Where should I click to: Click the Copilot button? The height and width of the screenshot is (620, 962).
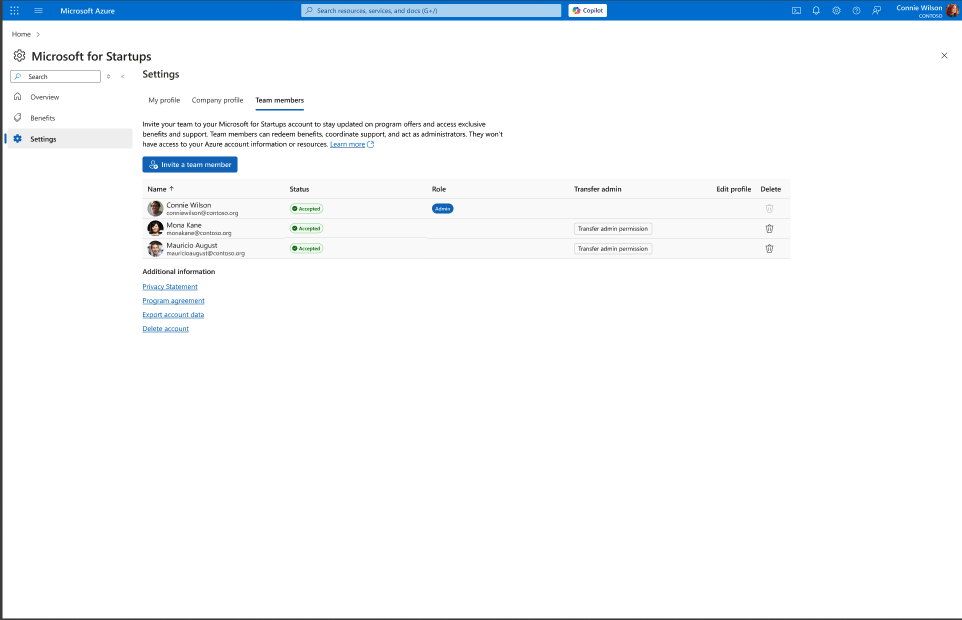point(588,10)
